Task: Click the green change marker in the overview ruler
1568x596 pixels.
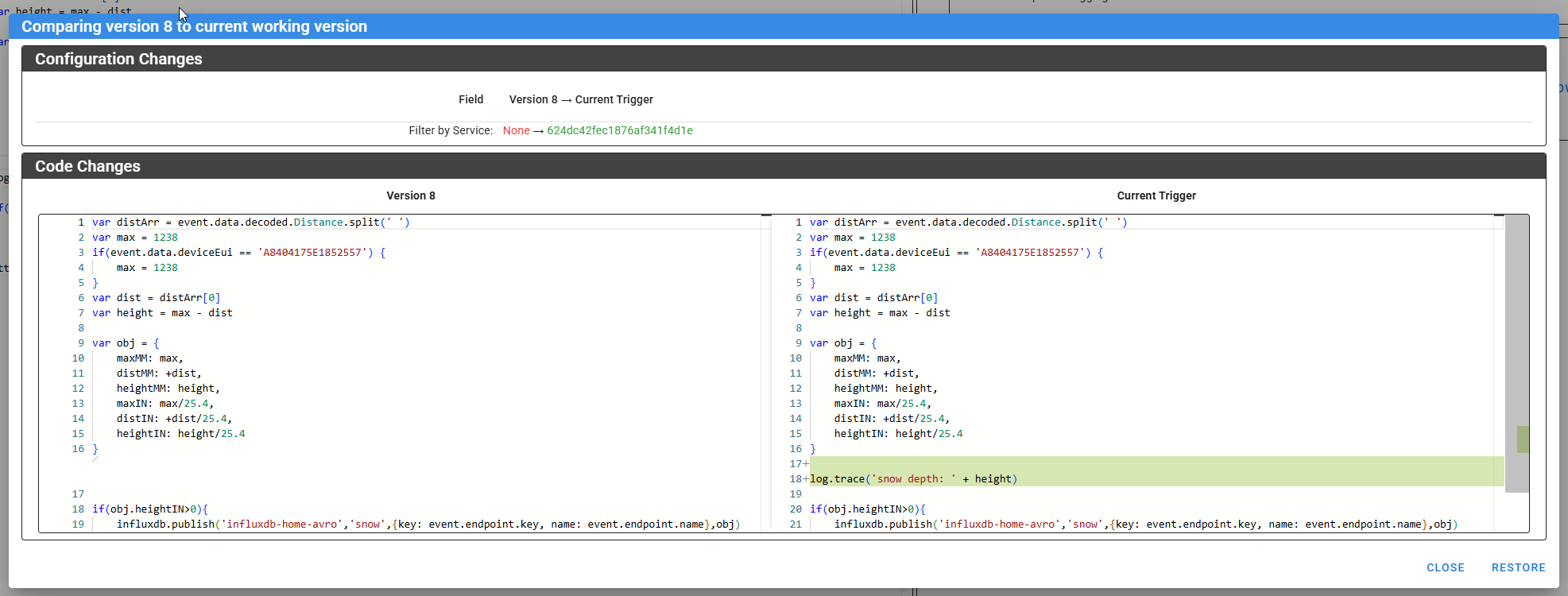Action: [x=1523, y=439]
